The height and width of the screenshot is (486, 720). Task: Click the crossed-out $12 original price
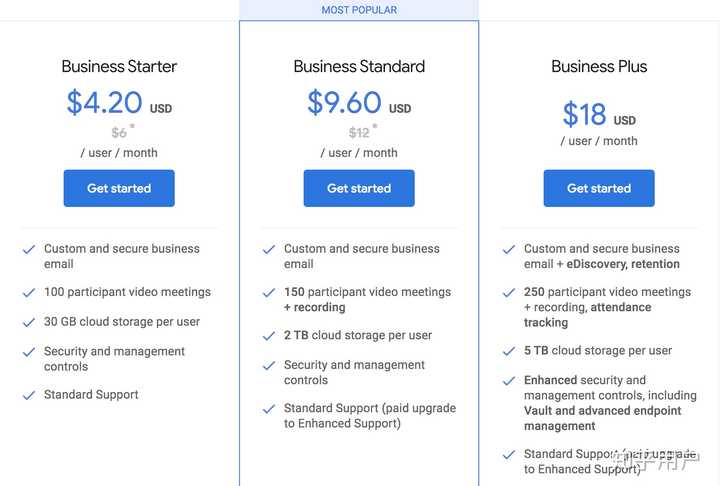point(359,132)
